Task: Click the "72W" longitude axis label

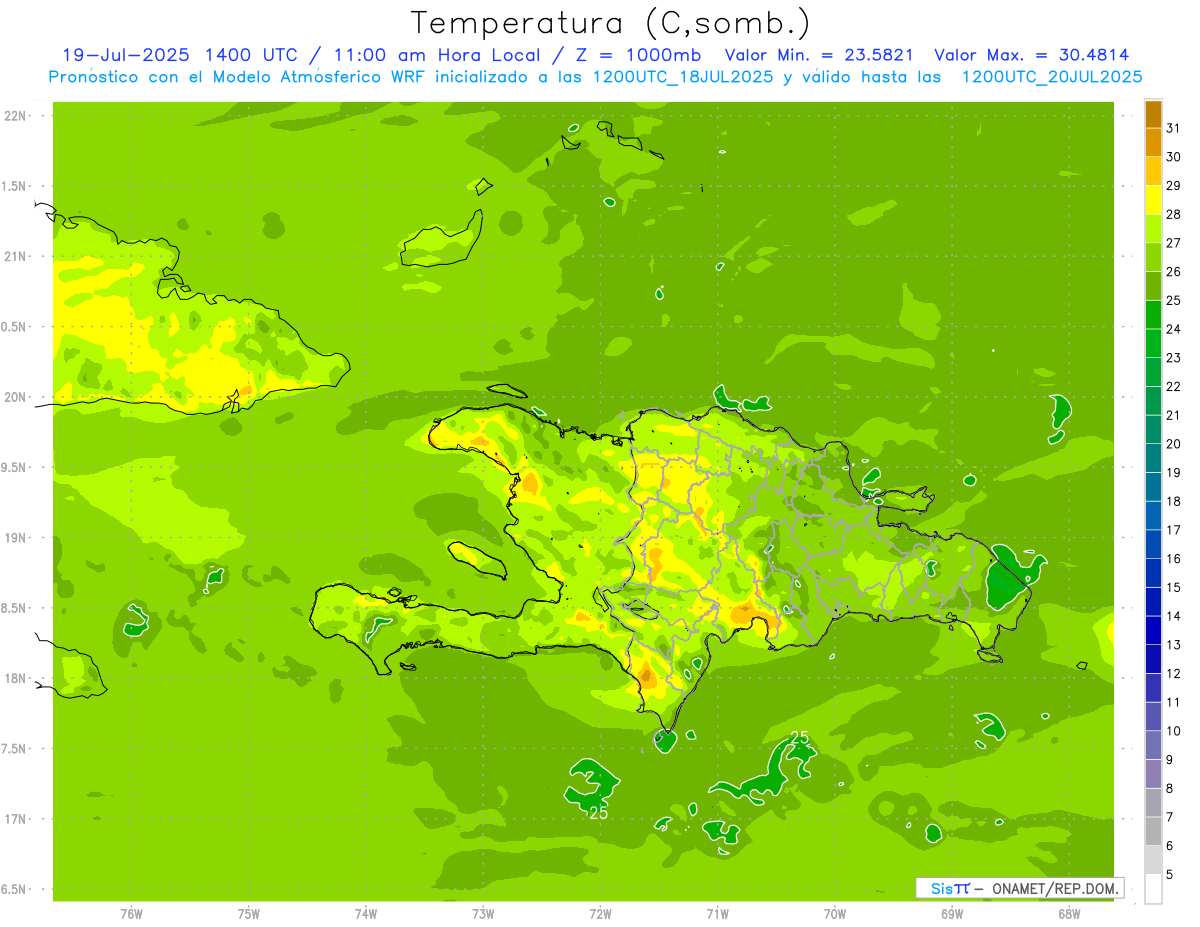Action: [x=600, y=914]
